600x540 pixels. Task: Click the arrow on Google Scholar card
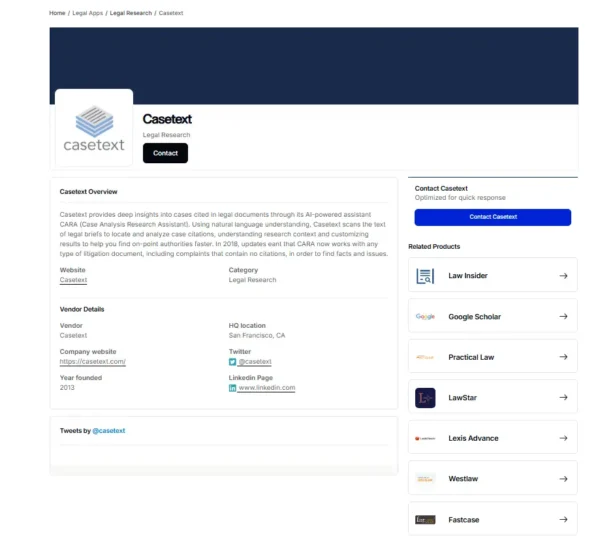563,316
